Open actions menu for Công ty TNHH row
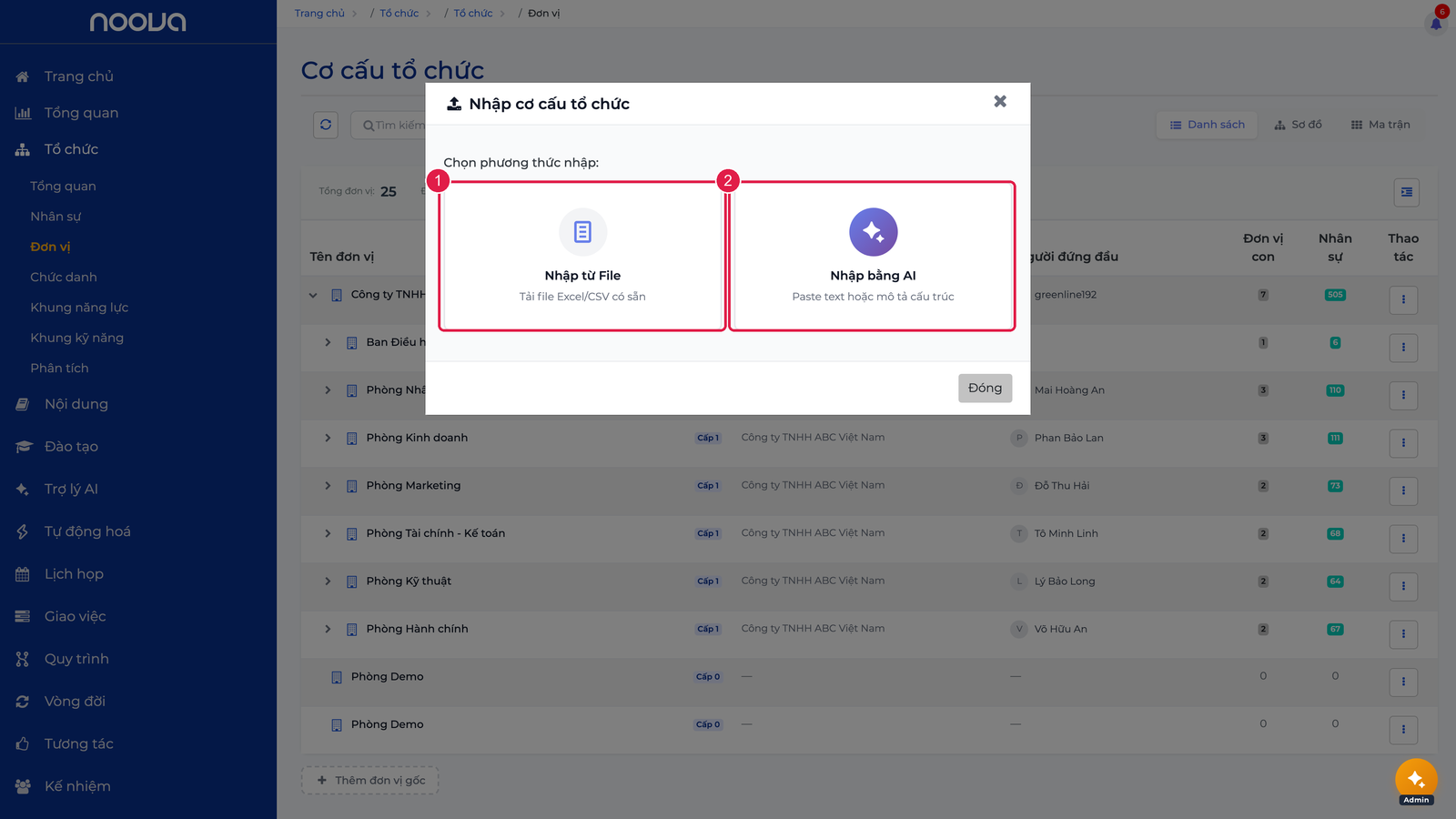This screenshot has height=819, width=1456. [x=1403, y=299]
